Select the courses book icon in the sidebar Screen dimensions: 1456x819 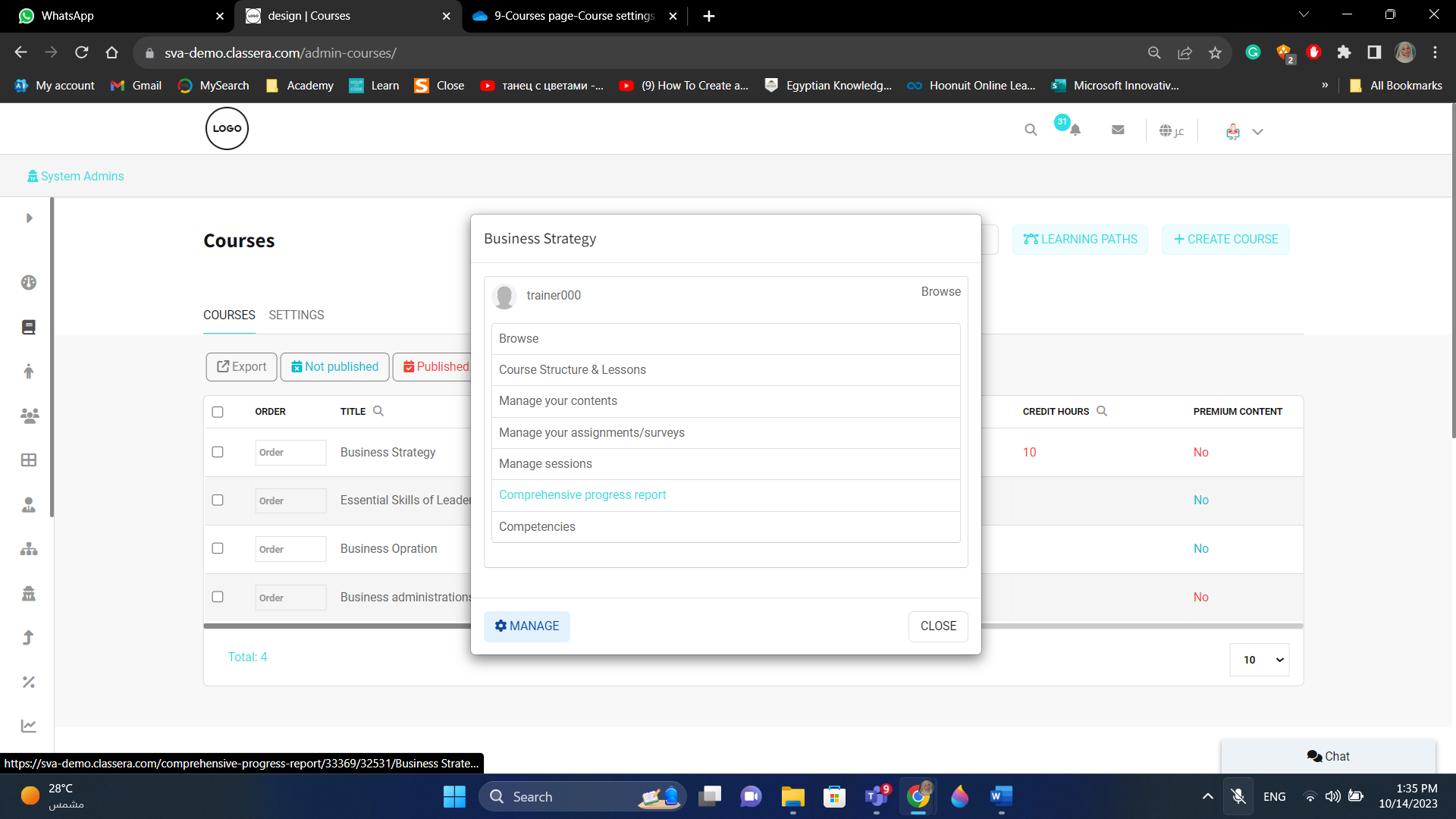coord(29,327)
